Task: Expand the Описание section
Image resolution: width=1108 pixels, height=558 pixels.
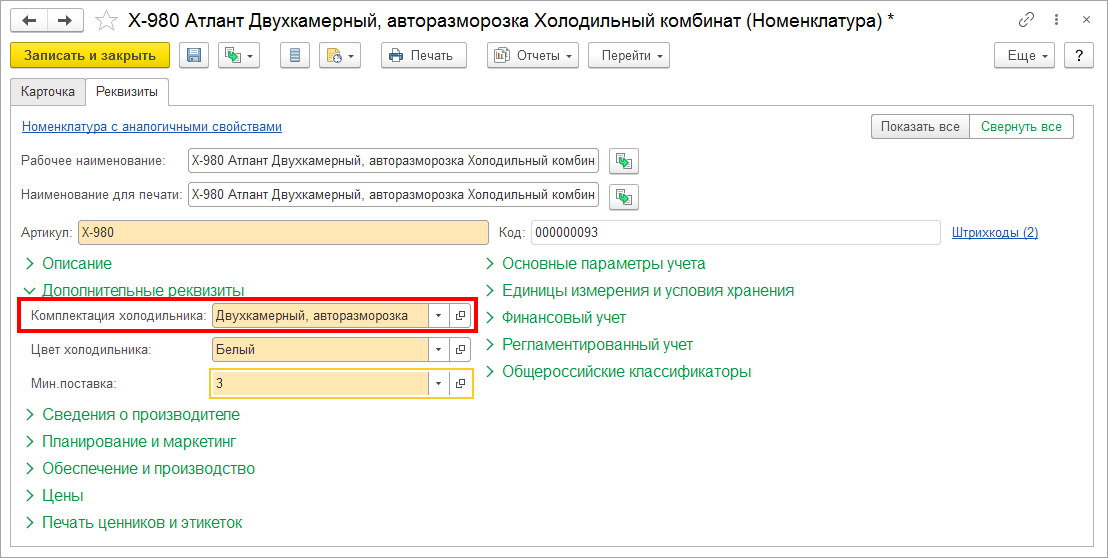Action: [x=76, y=264]
